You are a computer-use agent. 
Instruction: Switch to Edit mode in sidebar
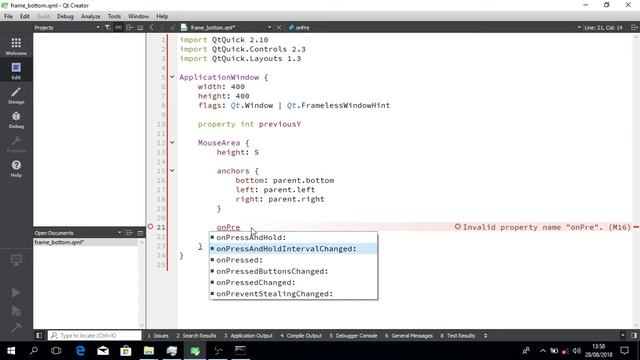tap(16, 70)
